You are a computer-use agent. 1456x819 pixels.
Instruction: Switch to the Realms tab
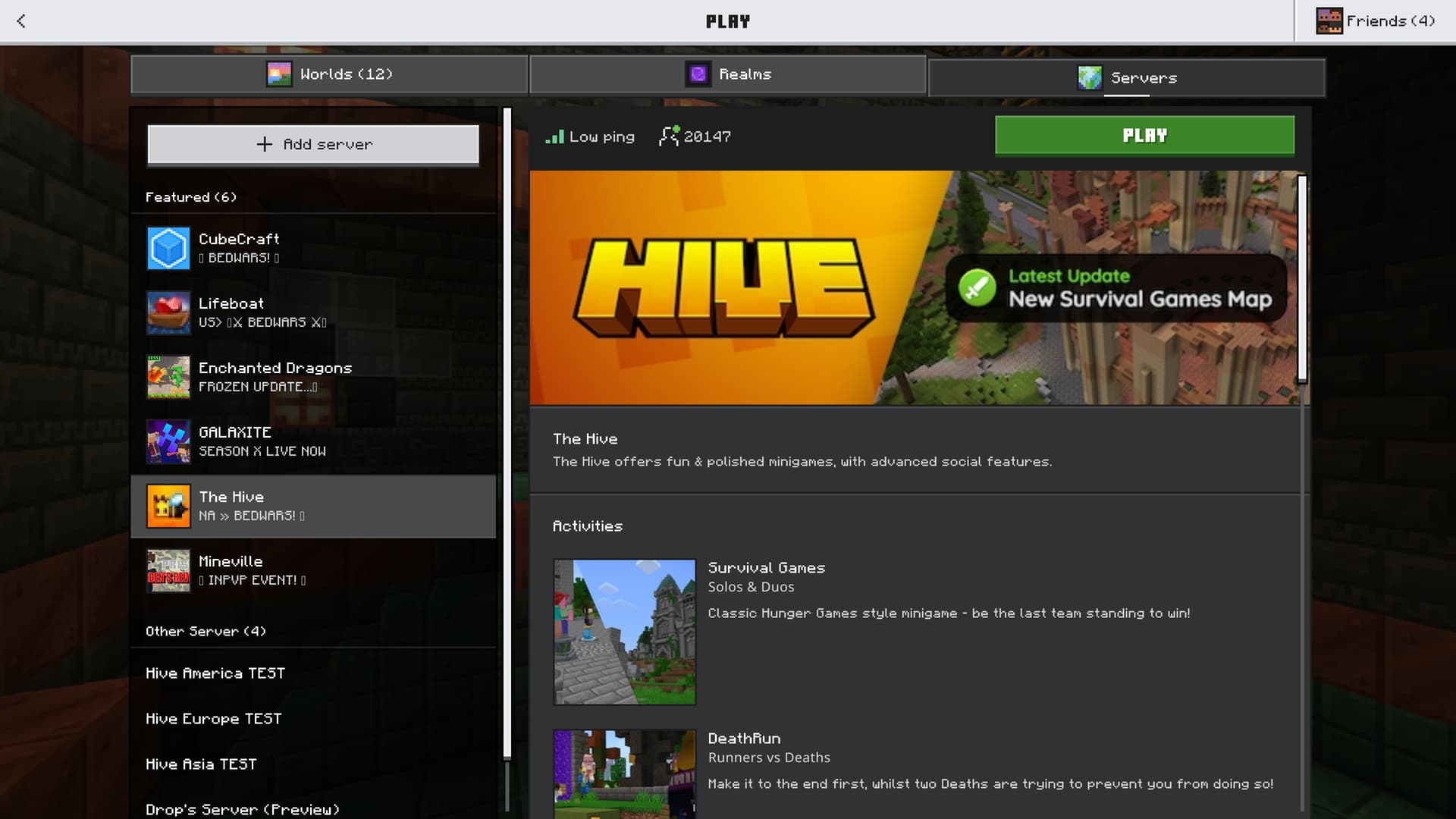click(728, 74)
